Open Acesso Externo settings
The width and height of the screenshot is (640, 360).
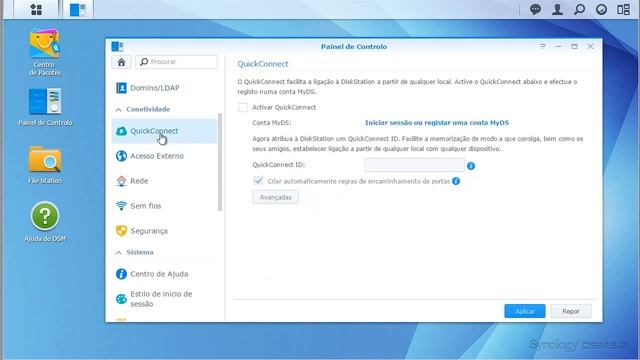[x=164, y=156]
